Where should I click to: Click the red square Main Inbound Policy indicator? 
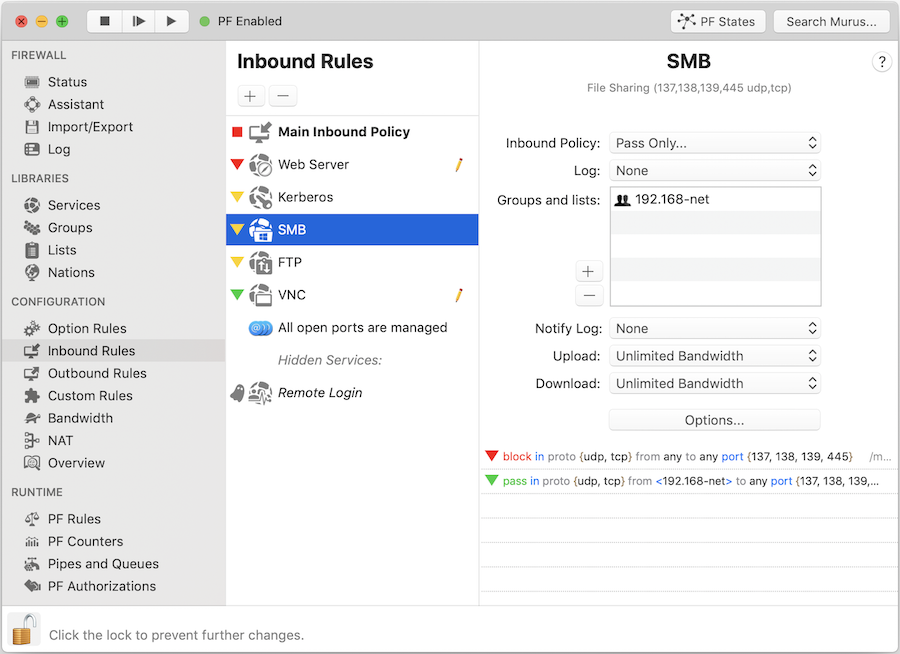click(x=237, y=132)
